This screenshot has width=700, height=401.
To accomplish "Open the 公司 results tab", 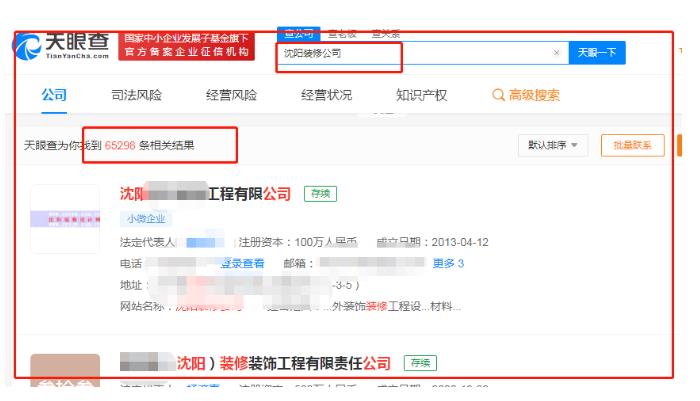I will pos(54,95).
